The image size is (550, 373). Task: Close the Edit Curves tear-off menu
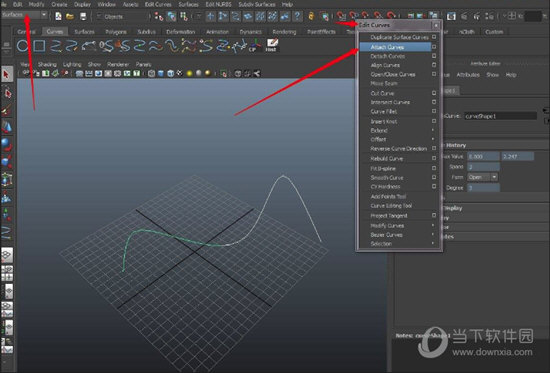[436, 25]
